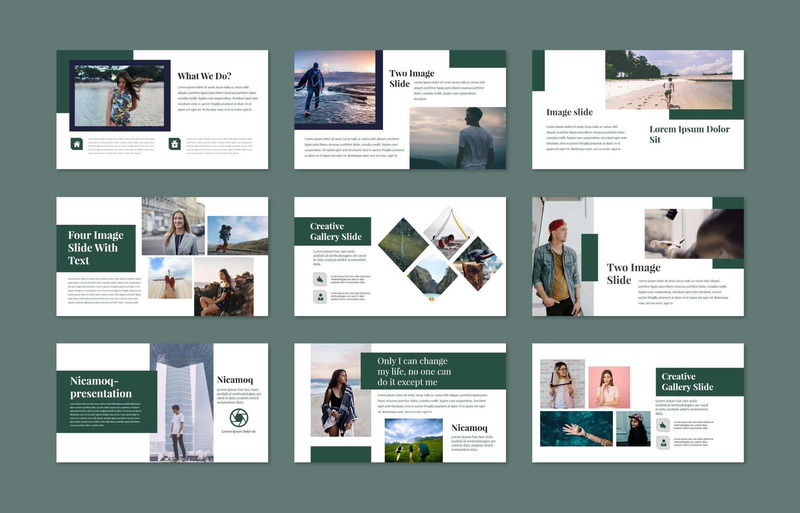The width and height of the screenshot is (800, 513).
Task: Select photo of smiling woman in grey blazer
Action: [x=173, y=226]
